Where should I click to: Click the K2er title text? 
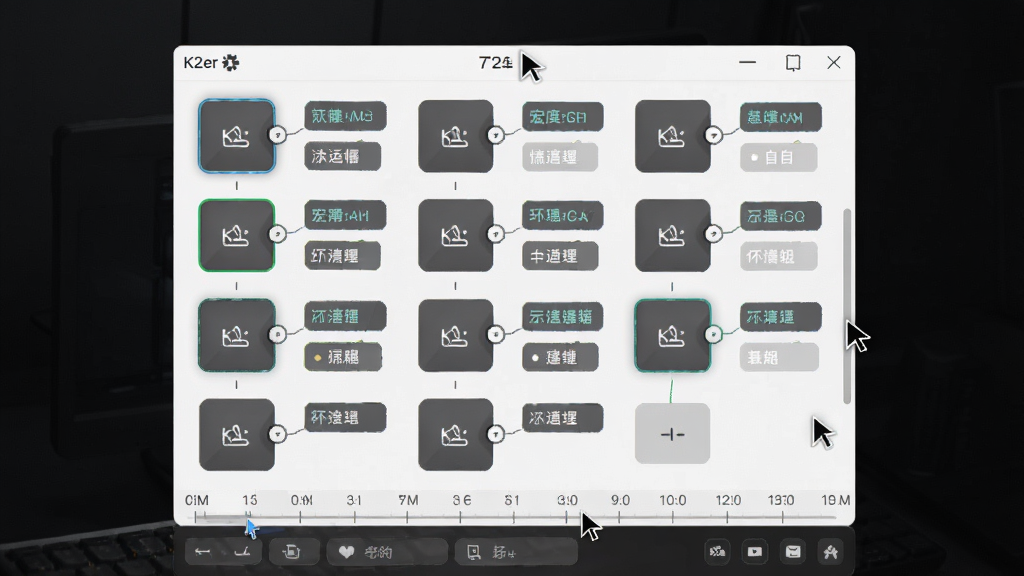(200, 63)
